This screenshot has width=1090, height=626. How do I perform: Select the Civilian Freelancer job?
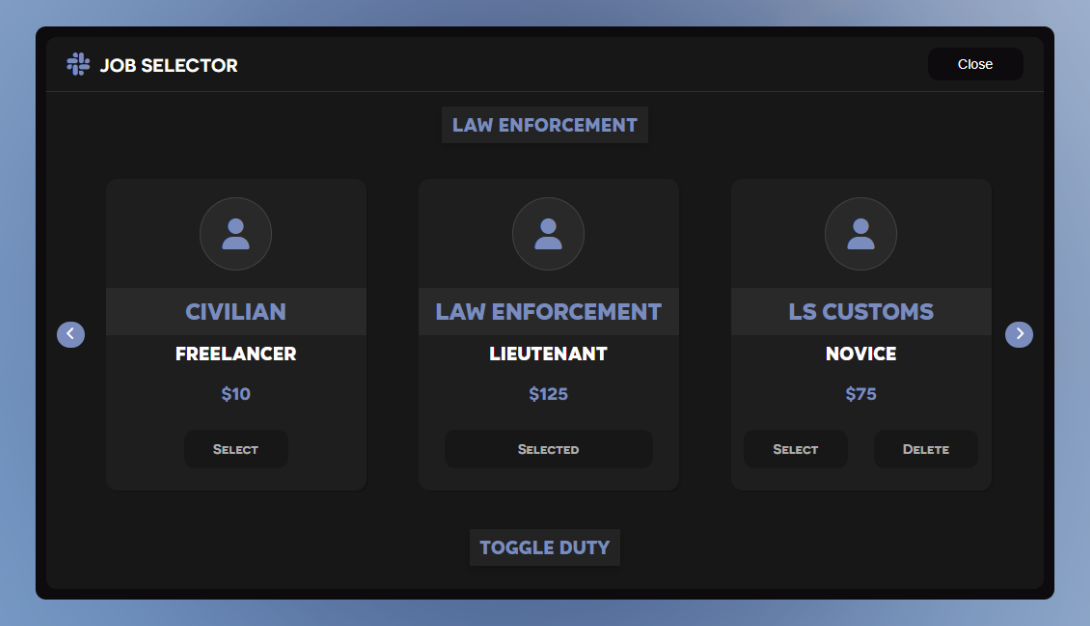(x=236, y=449)
